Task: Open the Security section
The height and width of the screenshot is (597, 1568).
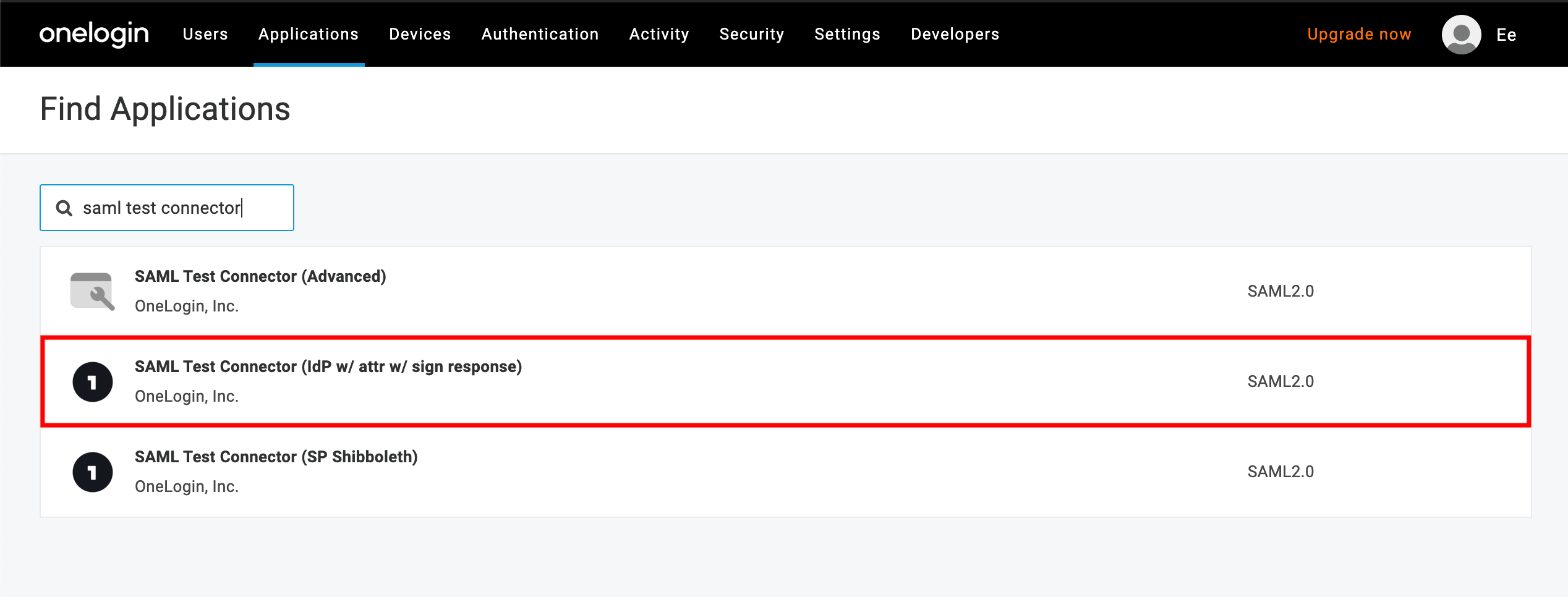Action: coord(751,34)
